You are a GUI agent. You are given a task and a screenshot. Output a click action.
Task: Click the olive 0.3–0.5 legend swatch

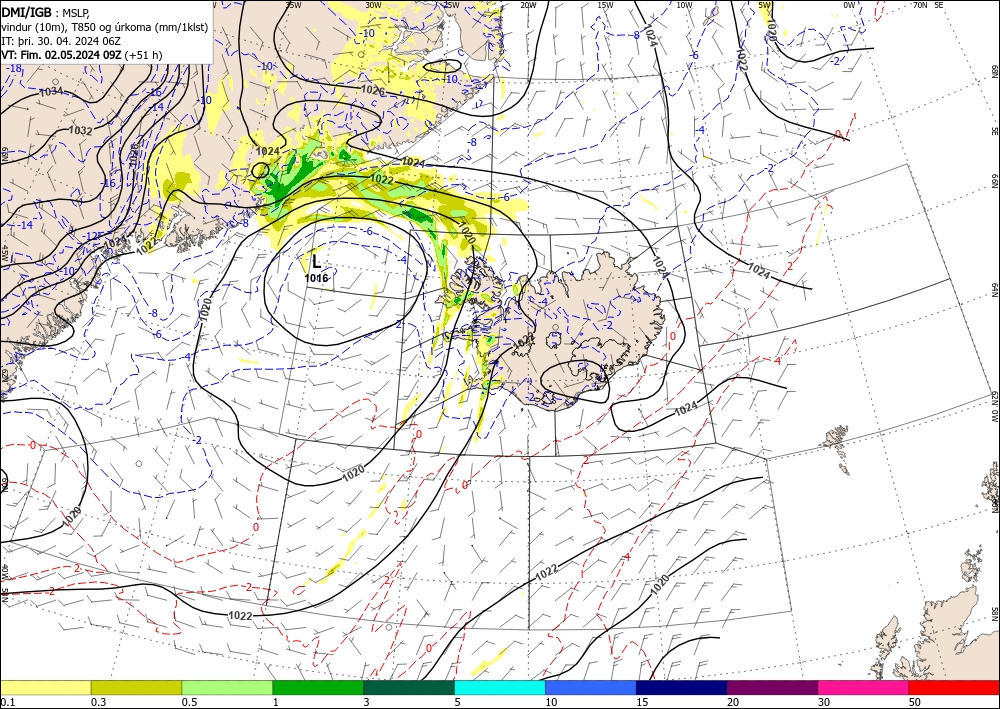[x=136, y=687]
